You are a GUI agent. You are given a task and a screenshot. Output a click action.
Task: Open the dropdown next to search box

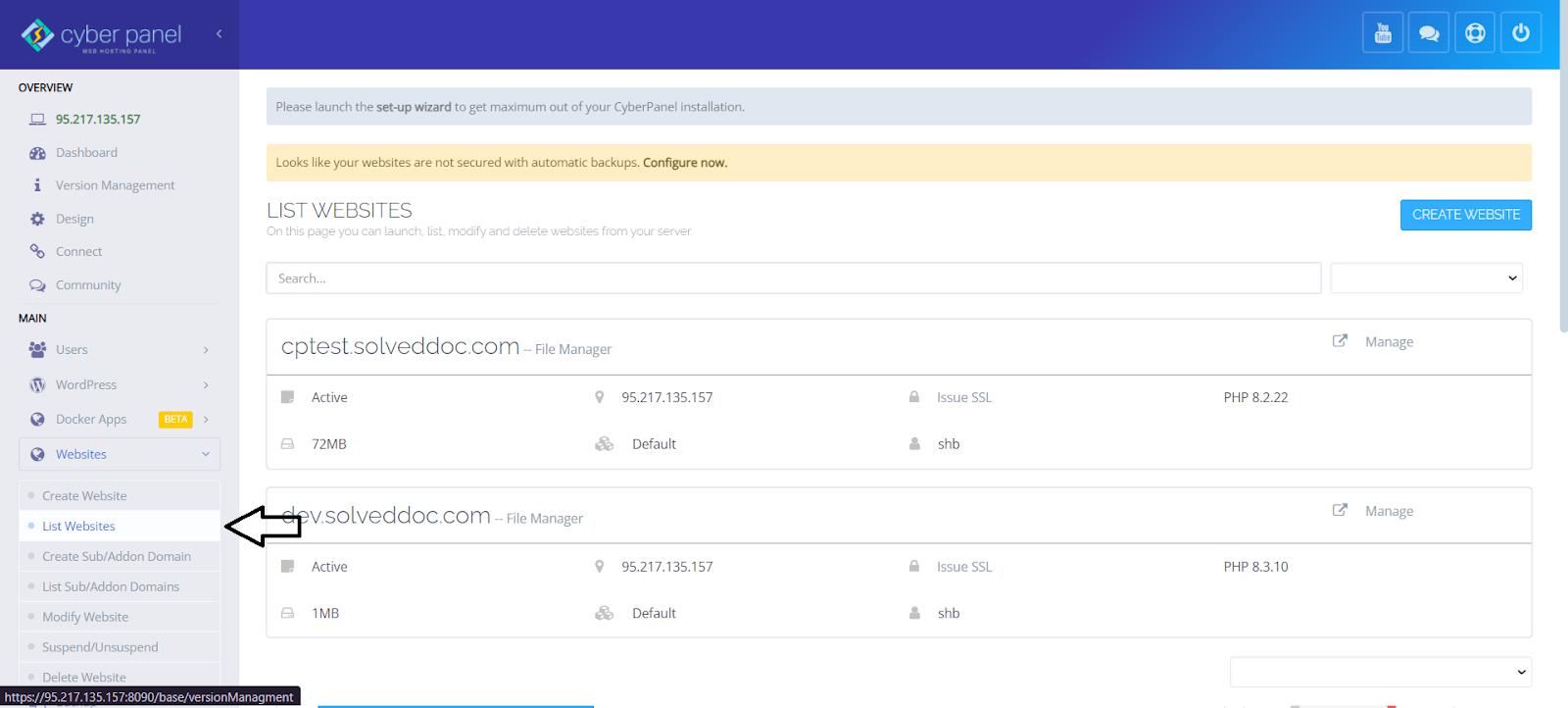tap(1426, 278)
